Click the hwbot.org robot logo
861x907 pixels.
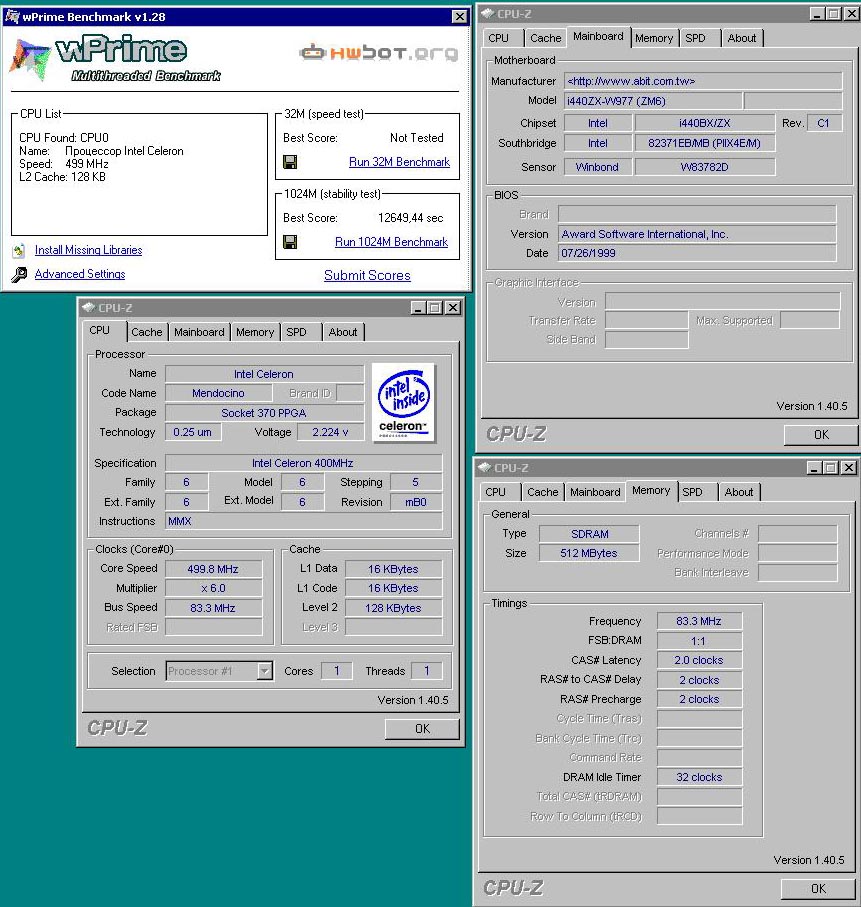[312, 53]
